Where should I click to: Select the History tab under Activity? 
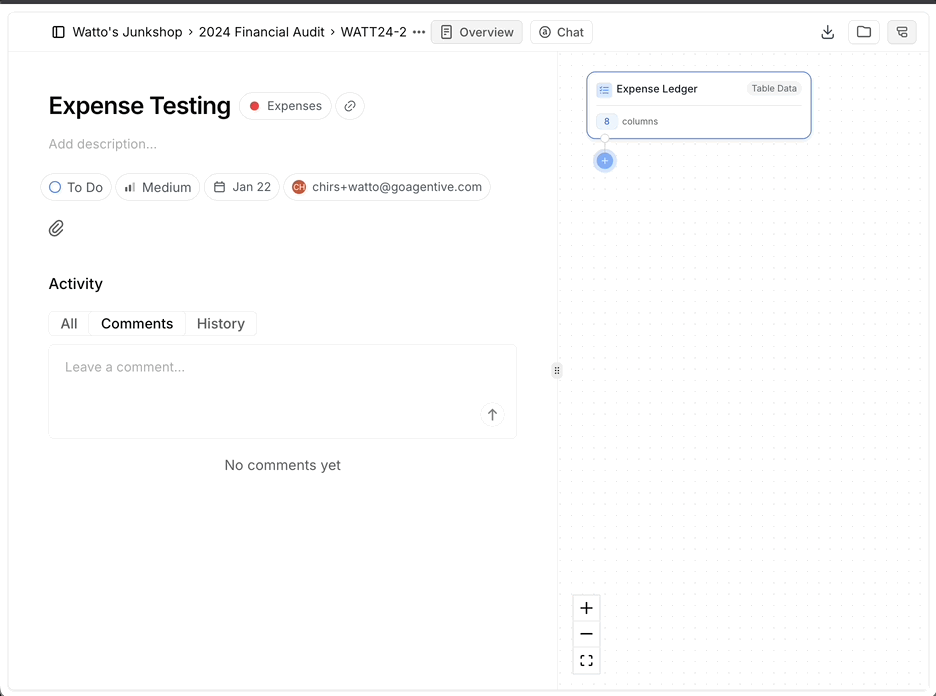coord(220,323)
